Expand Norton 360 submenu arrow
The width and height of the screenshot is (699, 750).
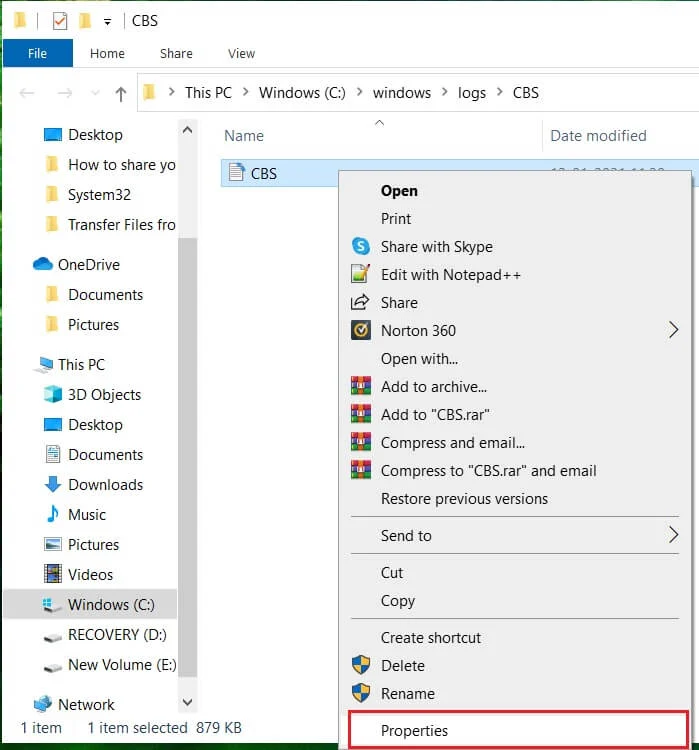[x=673, y=330]
